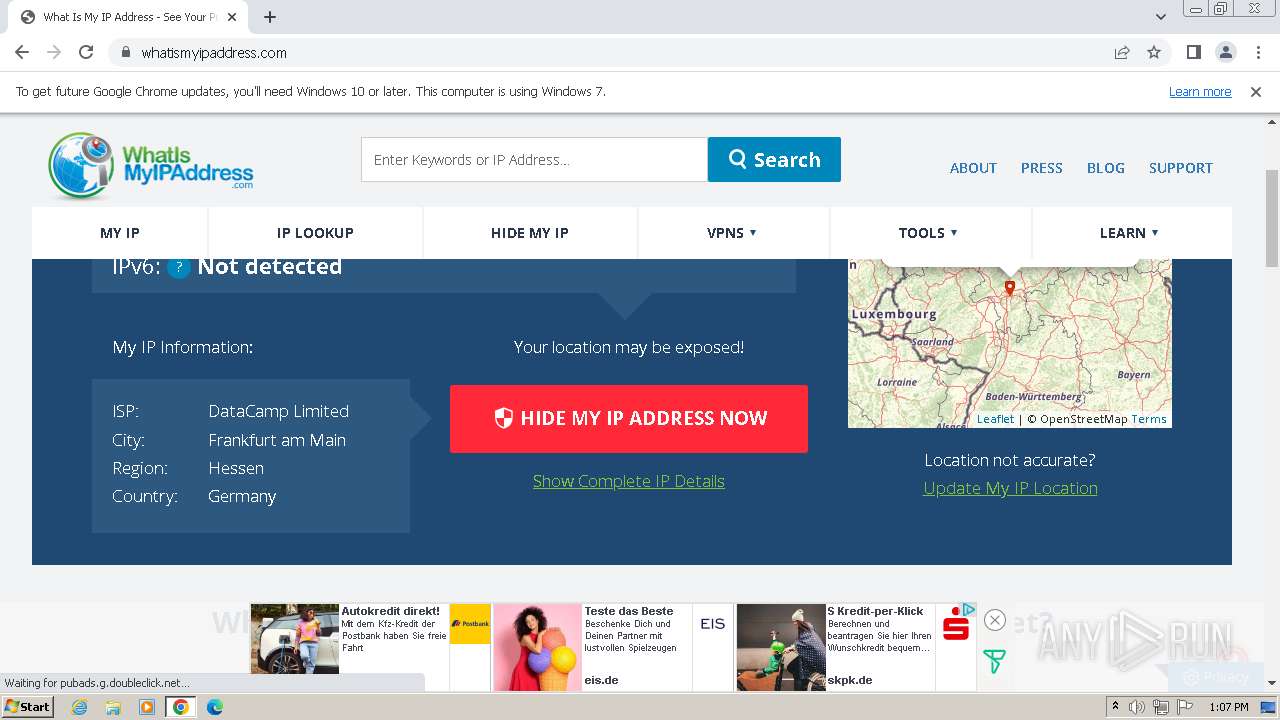
Task: Open the BLOG link
Action: 1106,168
